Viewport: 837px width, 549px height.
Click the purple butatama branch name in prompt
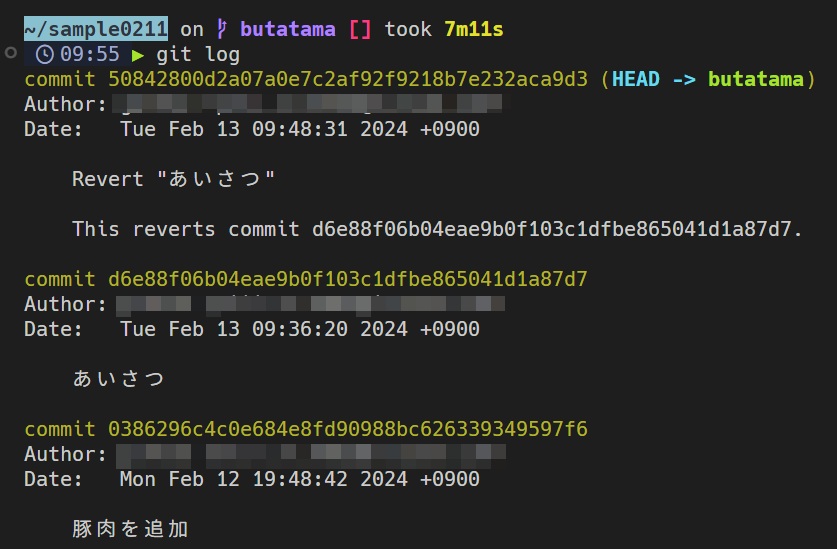click(288, 29)
